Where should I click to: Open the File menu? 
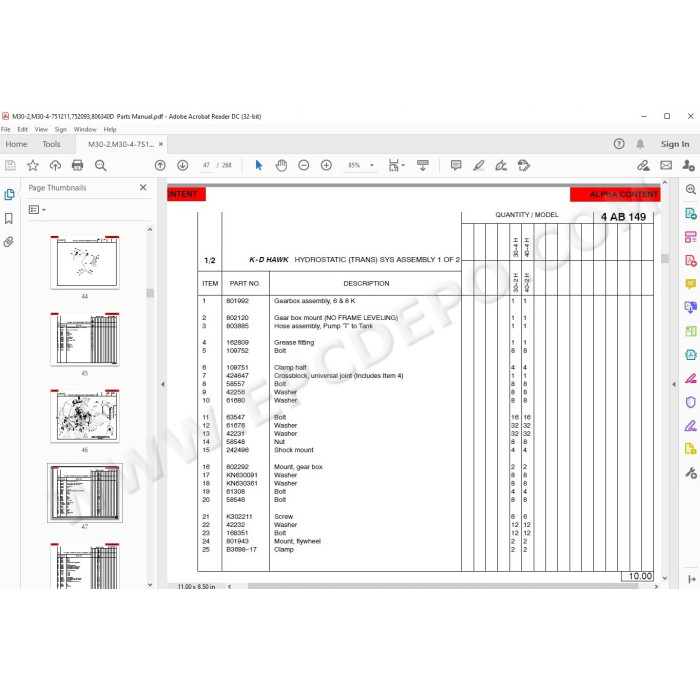tap(6, 129)
